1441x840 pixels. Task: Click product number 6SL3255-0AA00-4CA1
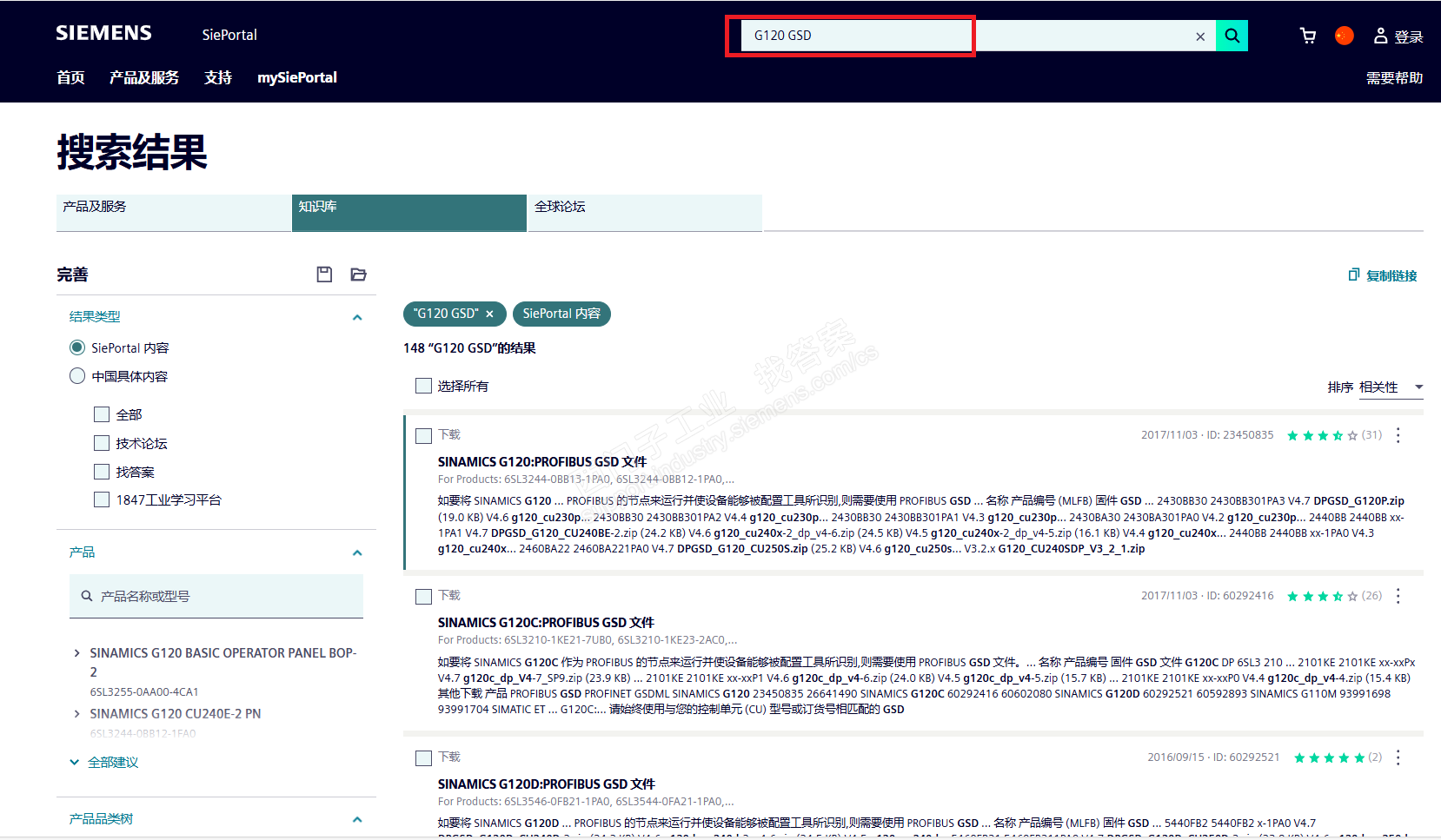click(x=144, y=692)
